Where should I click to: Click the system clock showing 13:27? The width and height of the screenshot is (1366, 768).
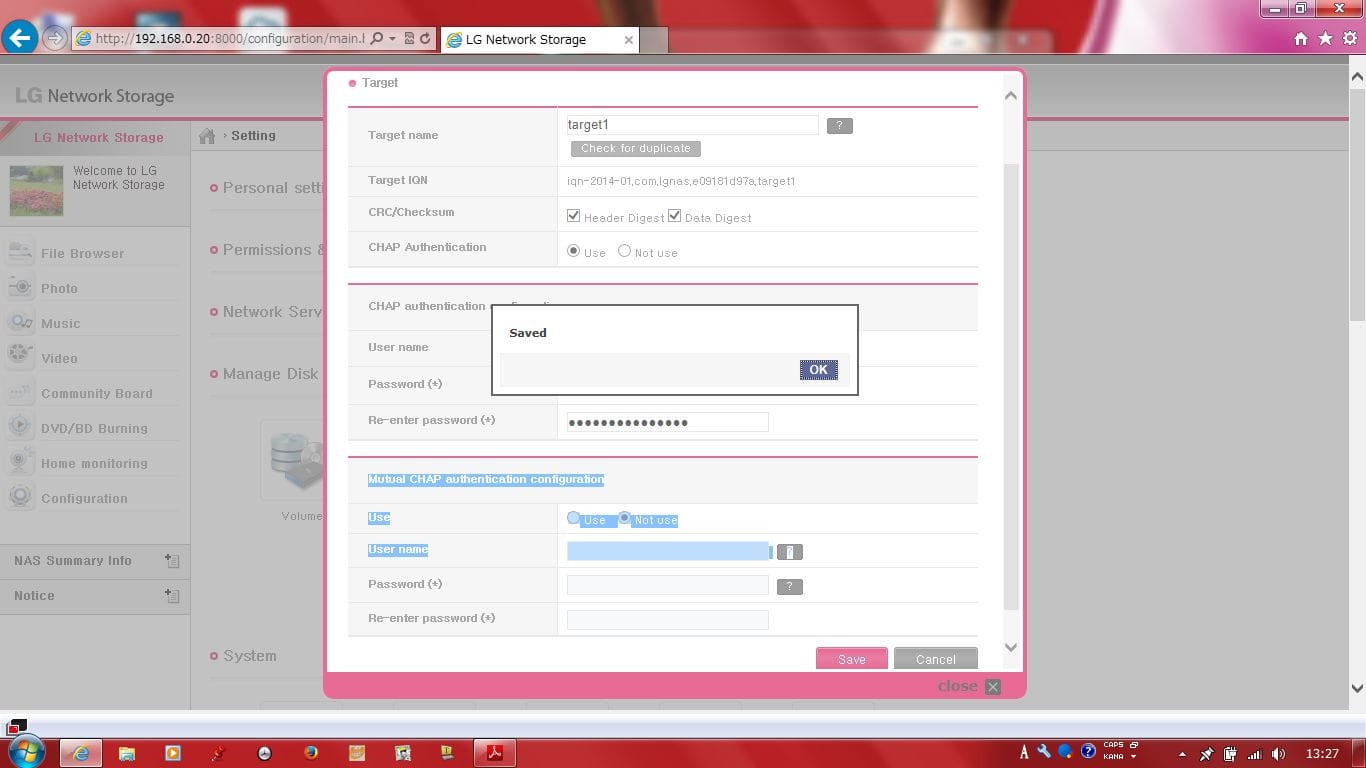click(1322, 754)
